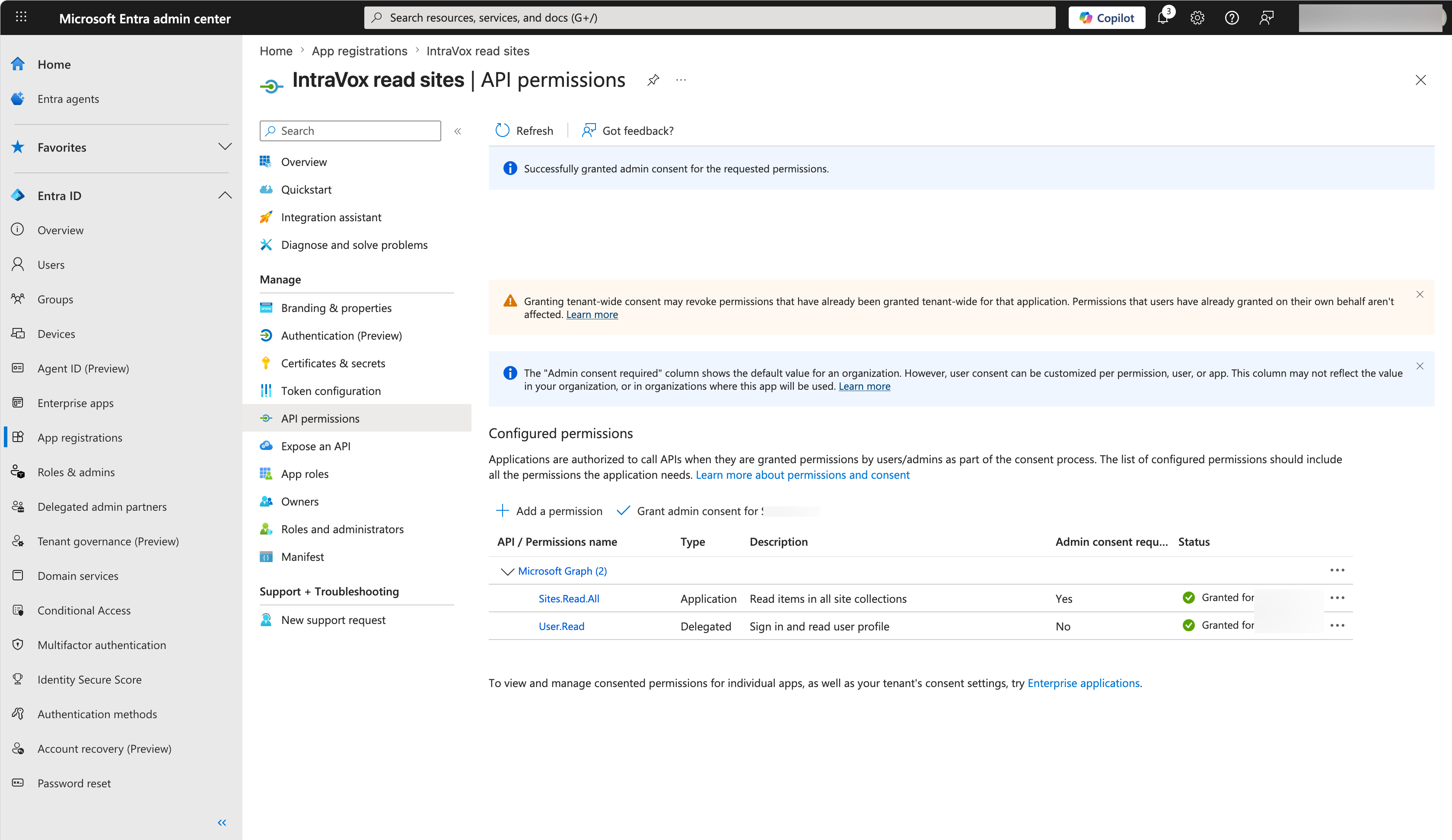Dismiss the tenant-wide consent warning banner

1420,294
